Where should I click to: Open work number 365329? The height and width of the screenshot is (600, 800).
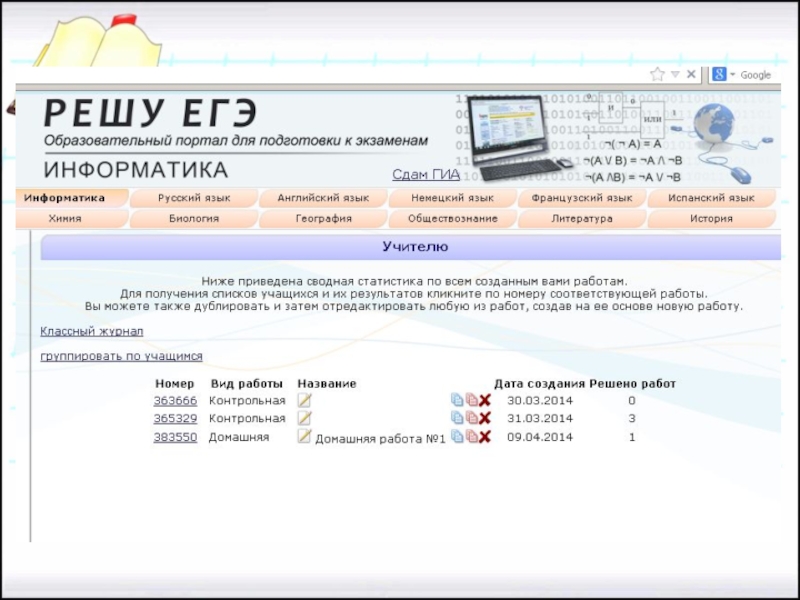coord(175,418)
